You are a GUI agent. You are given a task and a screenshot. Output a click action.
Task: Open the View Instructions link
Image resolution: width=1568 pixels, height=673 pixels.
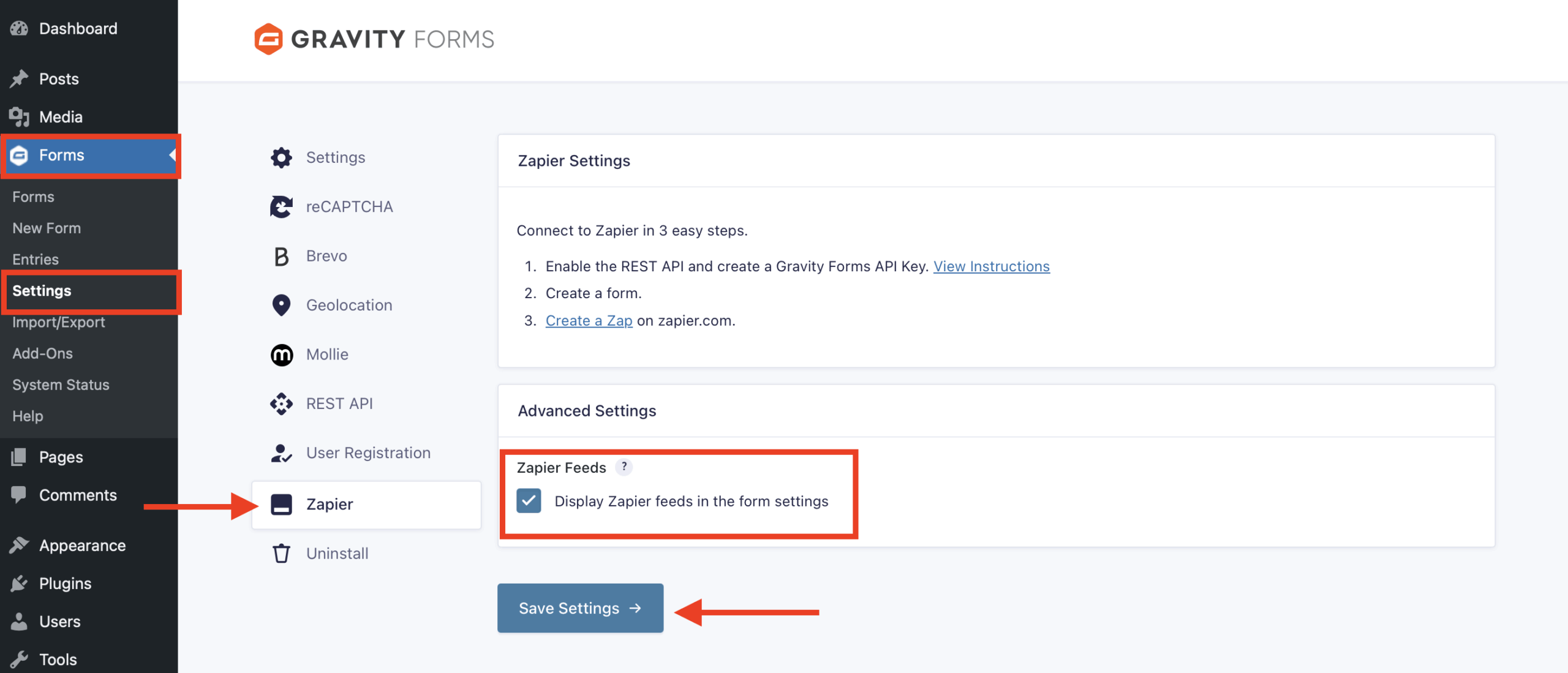(x=991, y=266)
